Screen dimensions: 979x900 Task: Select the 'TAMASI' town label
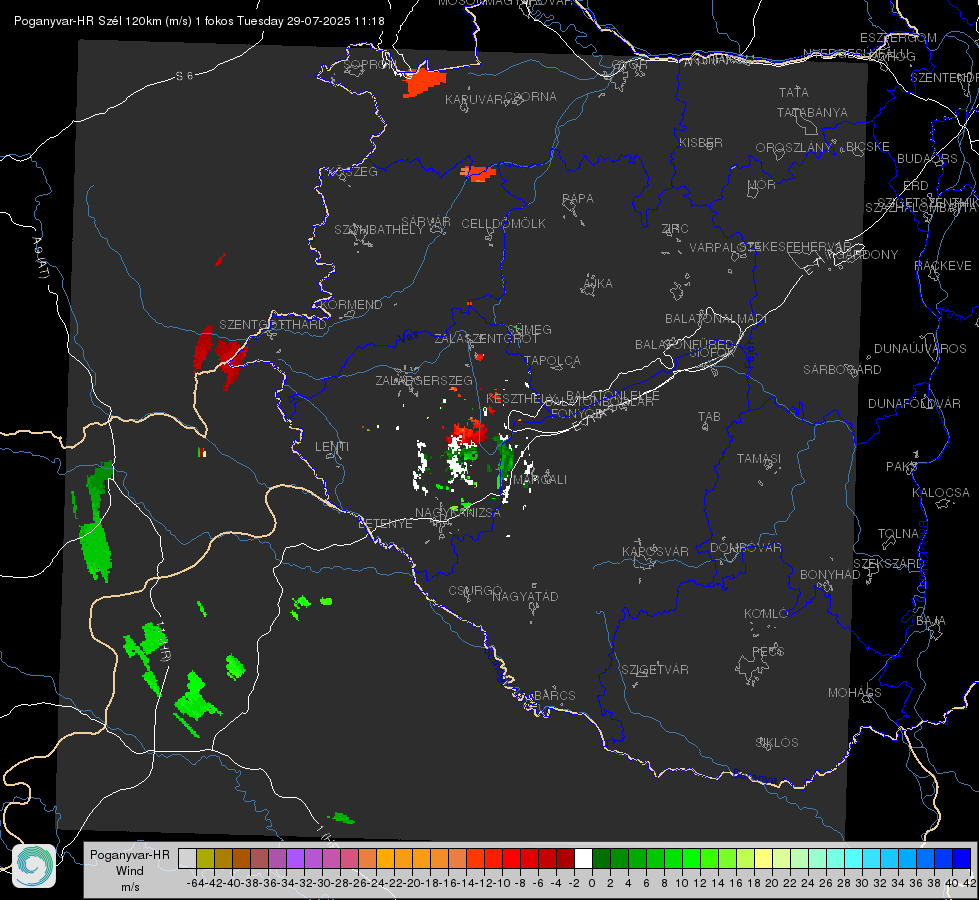(759, 459)
